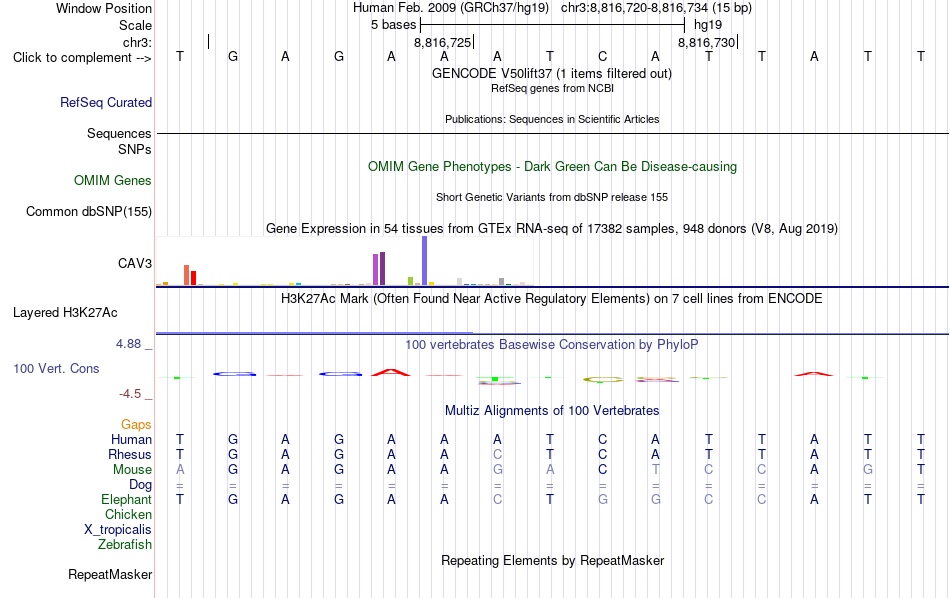This screenshot has height=598, width=950.
Task: Click the 4.88 PhyloP upper scale value
Action: tap(128, 344)
